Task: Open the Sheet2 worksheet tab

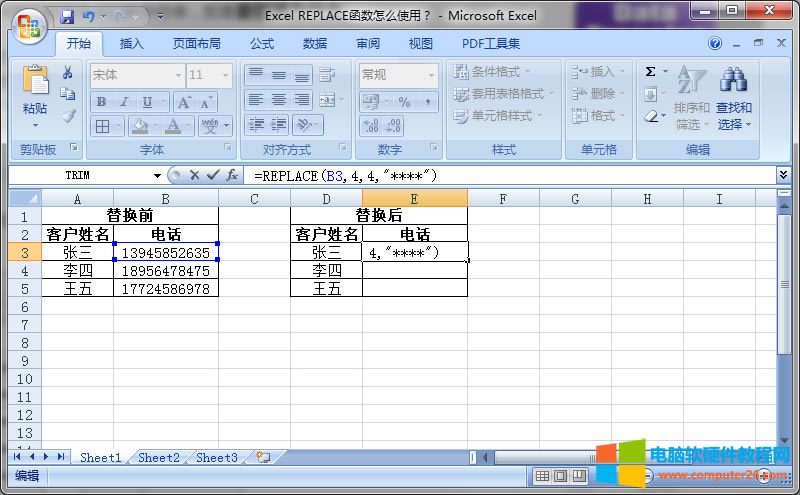Action: [x=159, y=458]
